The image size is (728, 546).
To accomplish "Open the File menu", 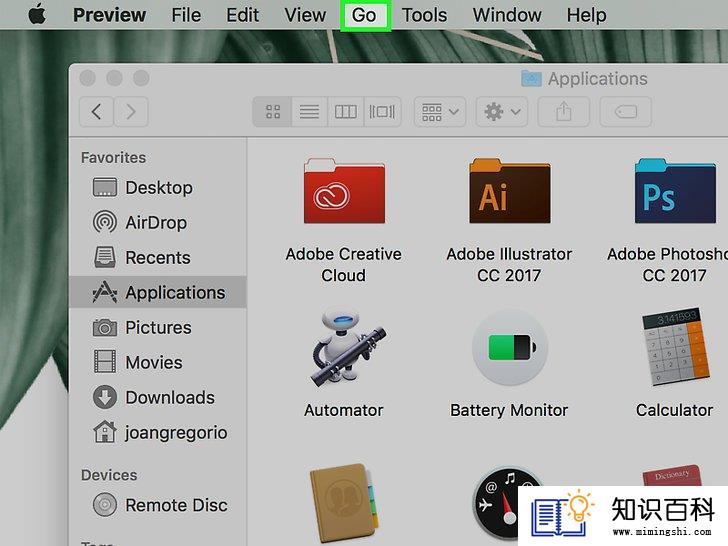I will pyautogui.click(x=186, y=15).
